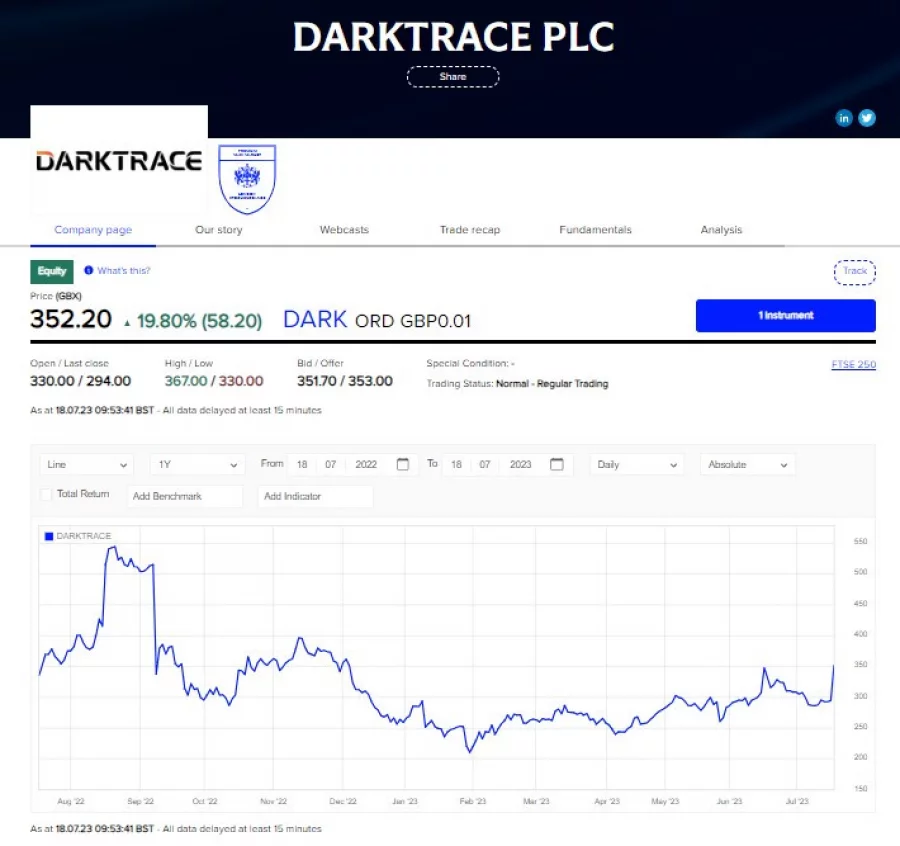The width and height of the screenshot is (900, 846).
Task: Open the Trade recap tab
Action: point(469,230)
